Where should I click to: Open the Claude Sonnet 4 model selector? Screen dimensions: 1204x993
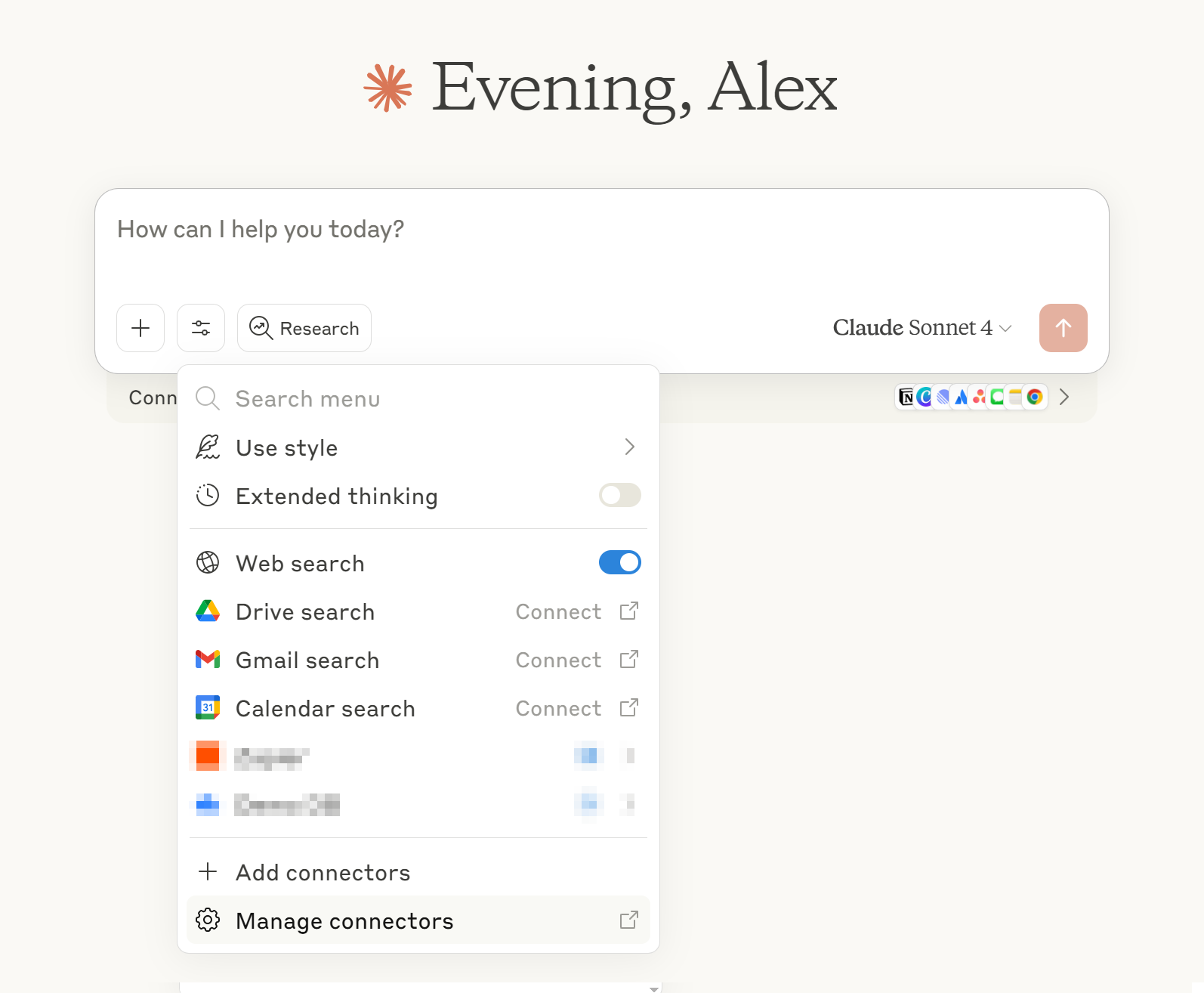coord(922,328)
